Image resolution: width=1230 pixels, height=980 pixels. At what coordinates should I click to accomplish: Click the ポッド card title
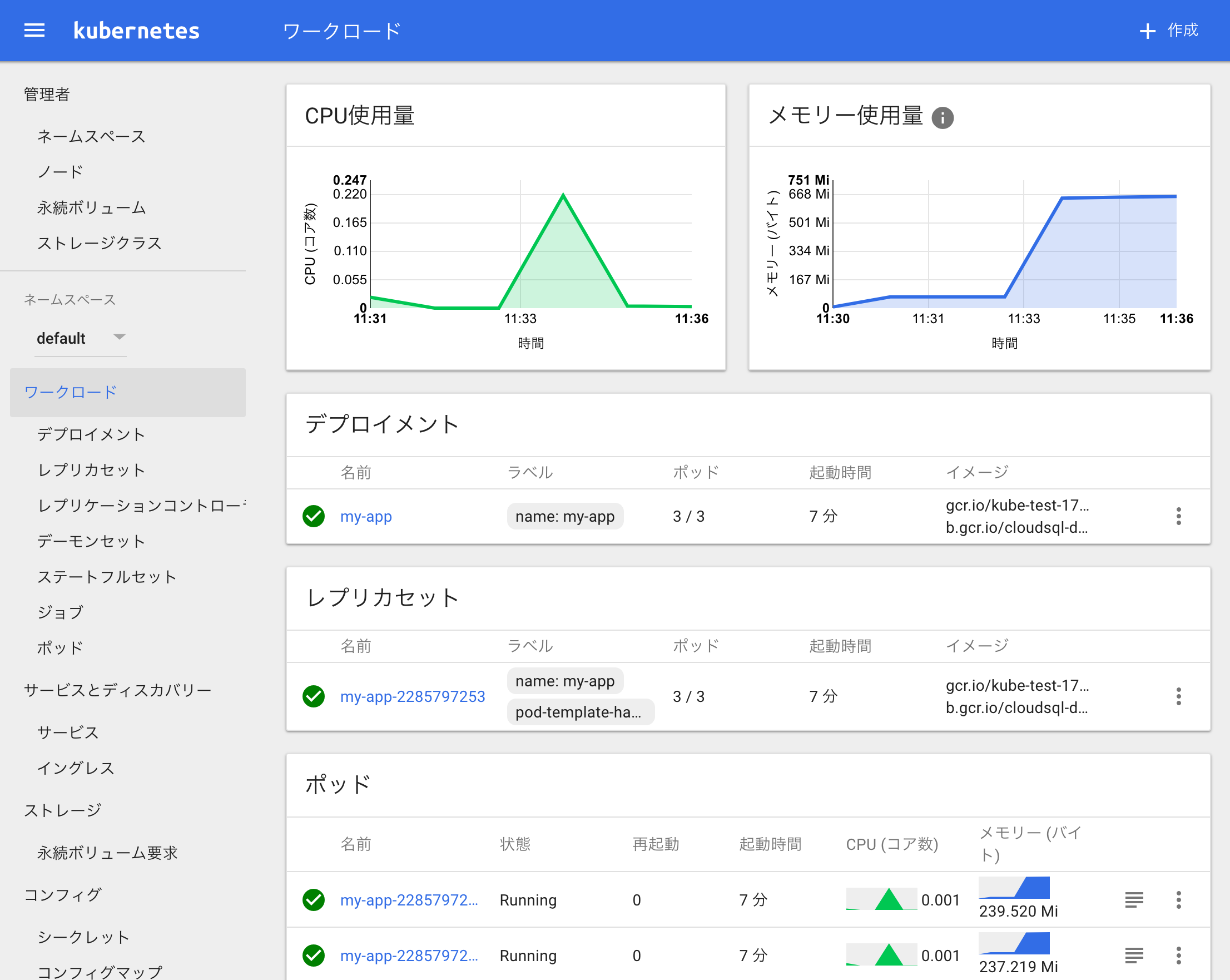(338, 785)
